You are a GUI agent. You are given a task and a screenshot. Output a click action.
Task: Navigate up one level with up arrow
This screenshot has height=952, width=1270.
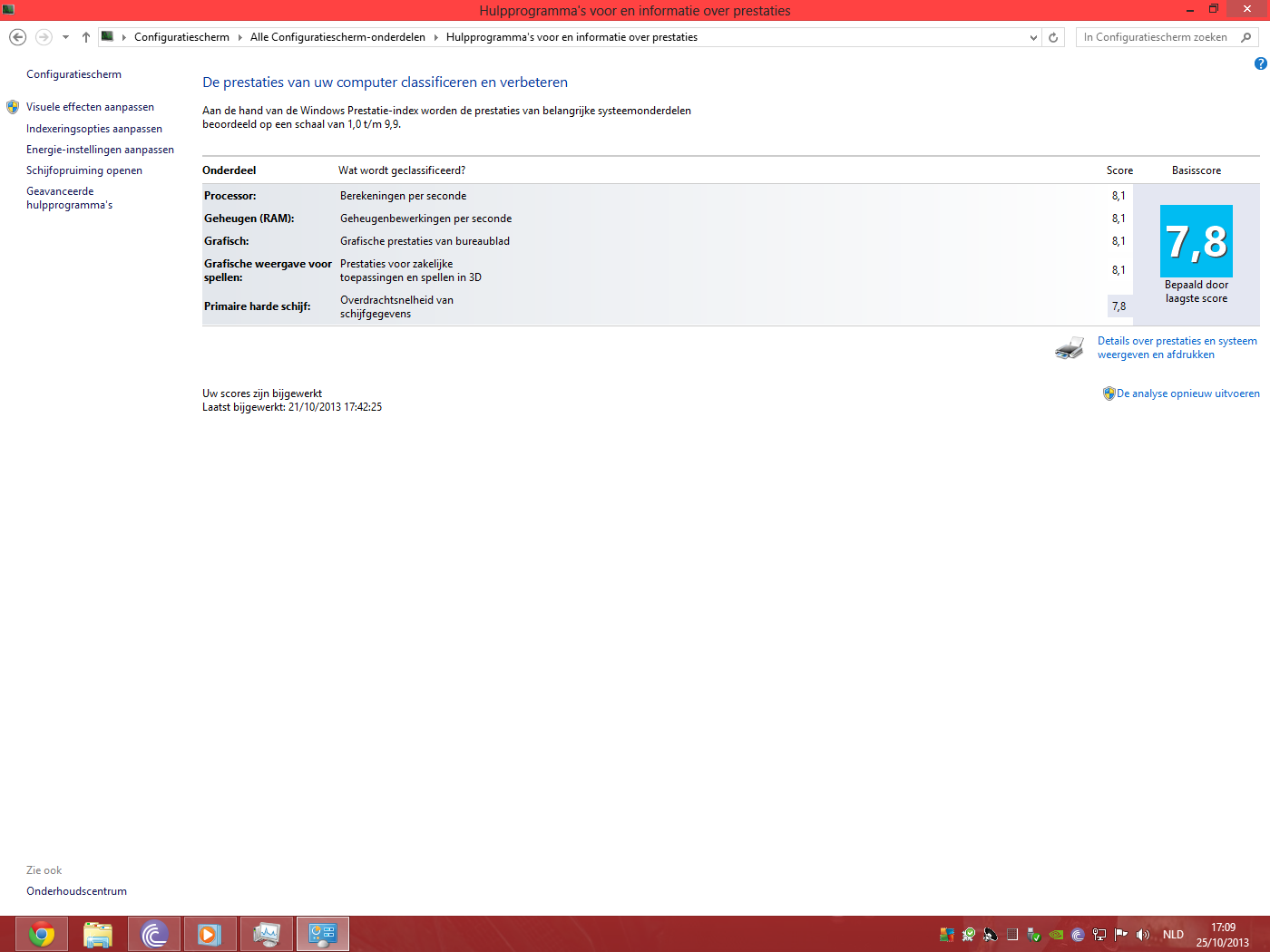coord(86,37)
